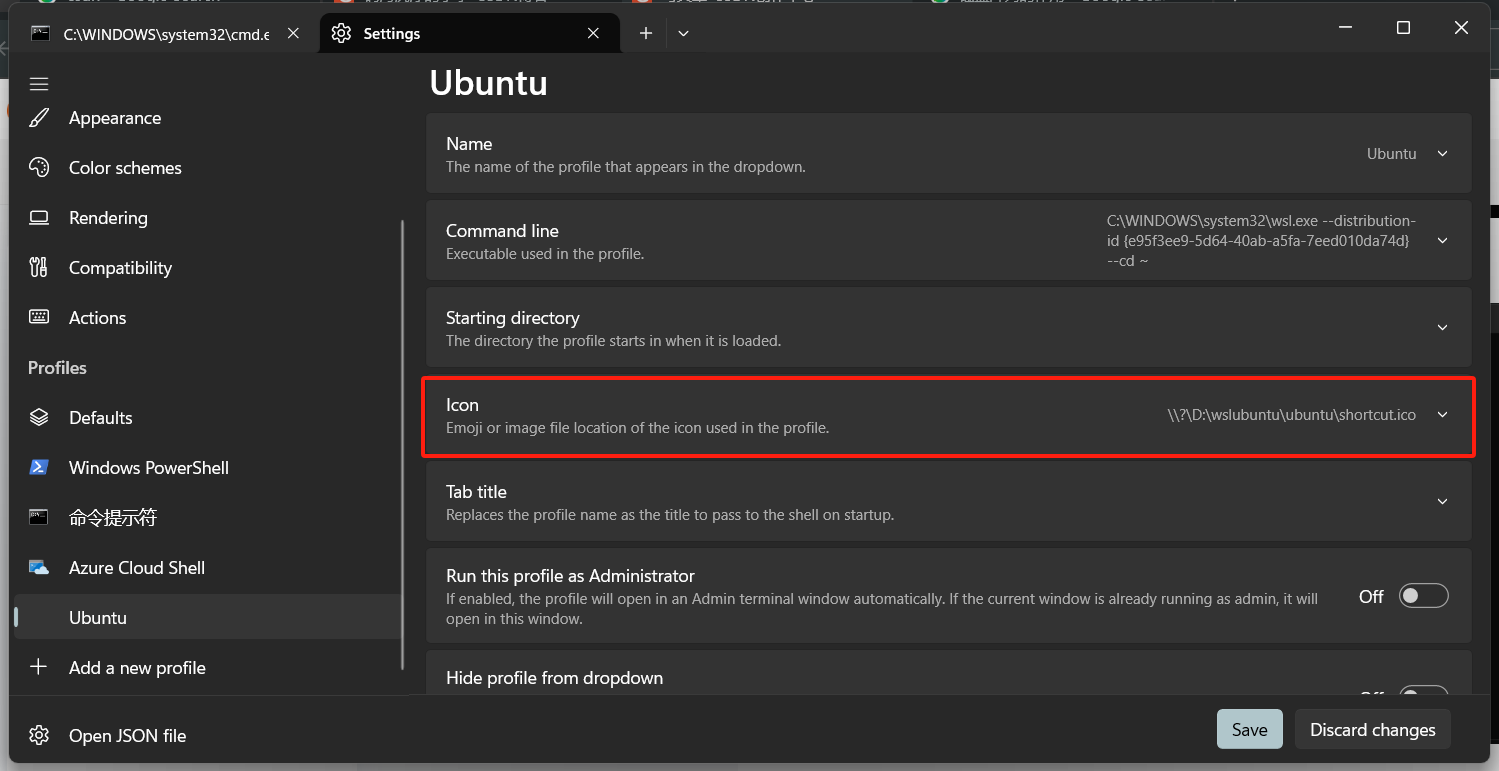Open the hamburger navigation menu
The height and width of the screenshot is (771, 1499).
(38, 84)
